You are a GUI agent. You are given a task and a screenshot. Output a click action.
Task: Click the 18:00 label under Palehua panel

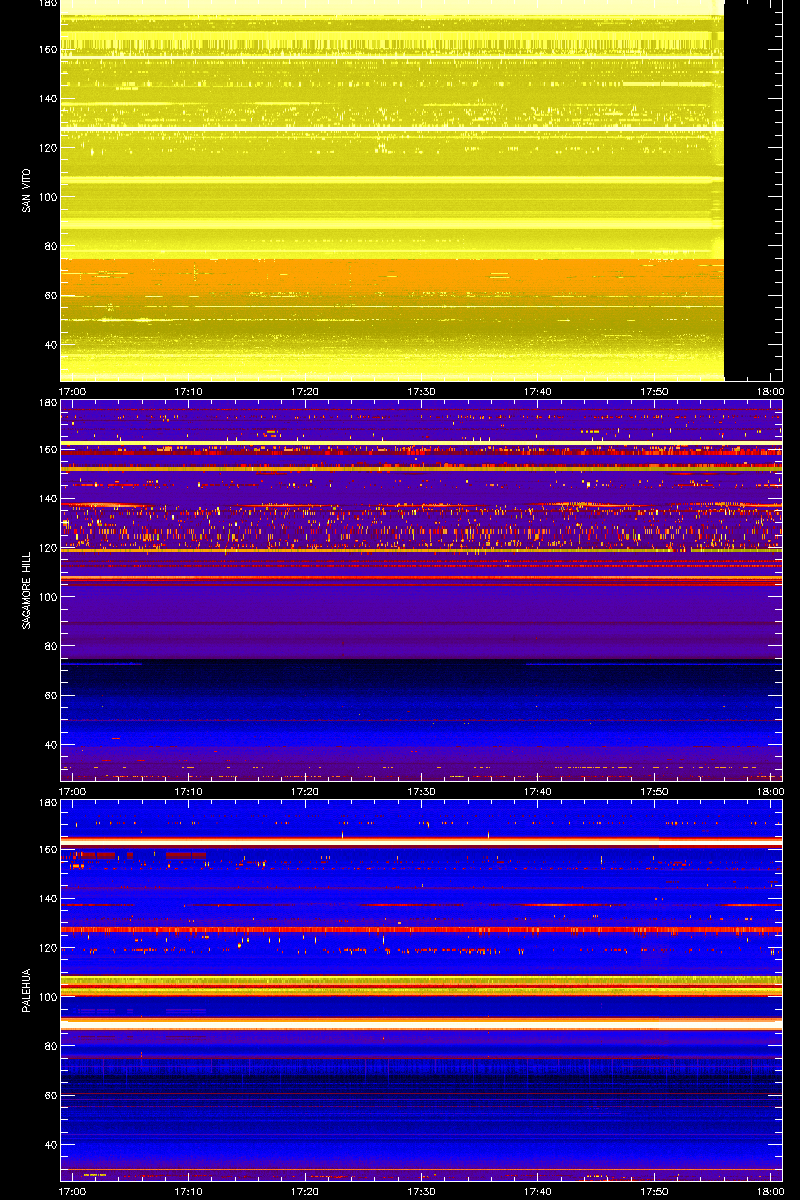coord(769,1191)
